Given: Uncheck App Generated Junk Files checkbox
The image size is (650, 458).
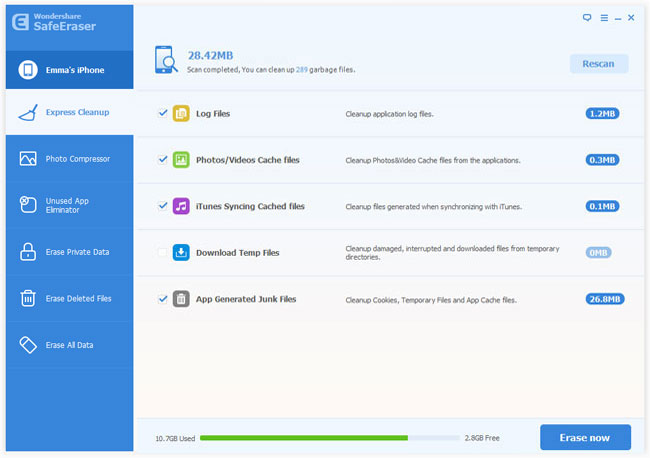Looking at the screenshot, I should click(x=163, y=298).
